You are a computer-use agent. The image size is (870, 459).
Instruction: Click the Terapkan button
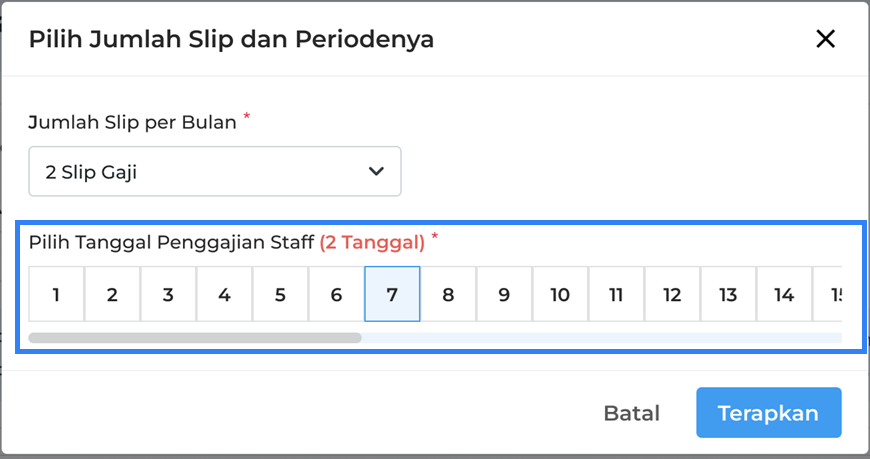768,413
